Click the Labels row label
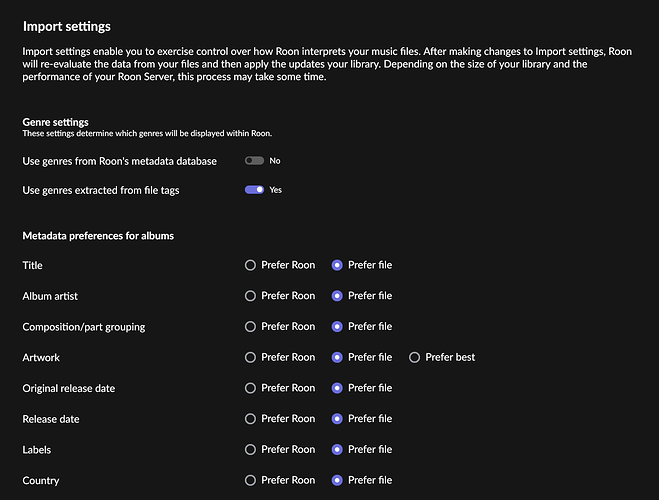 pyautogui.click(x=37, y=450)
